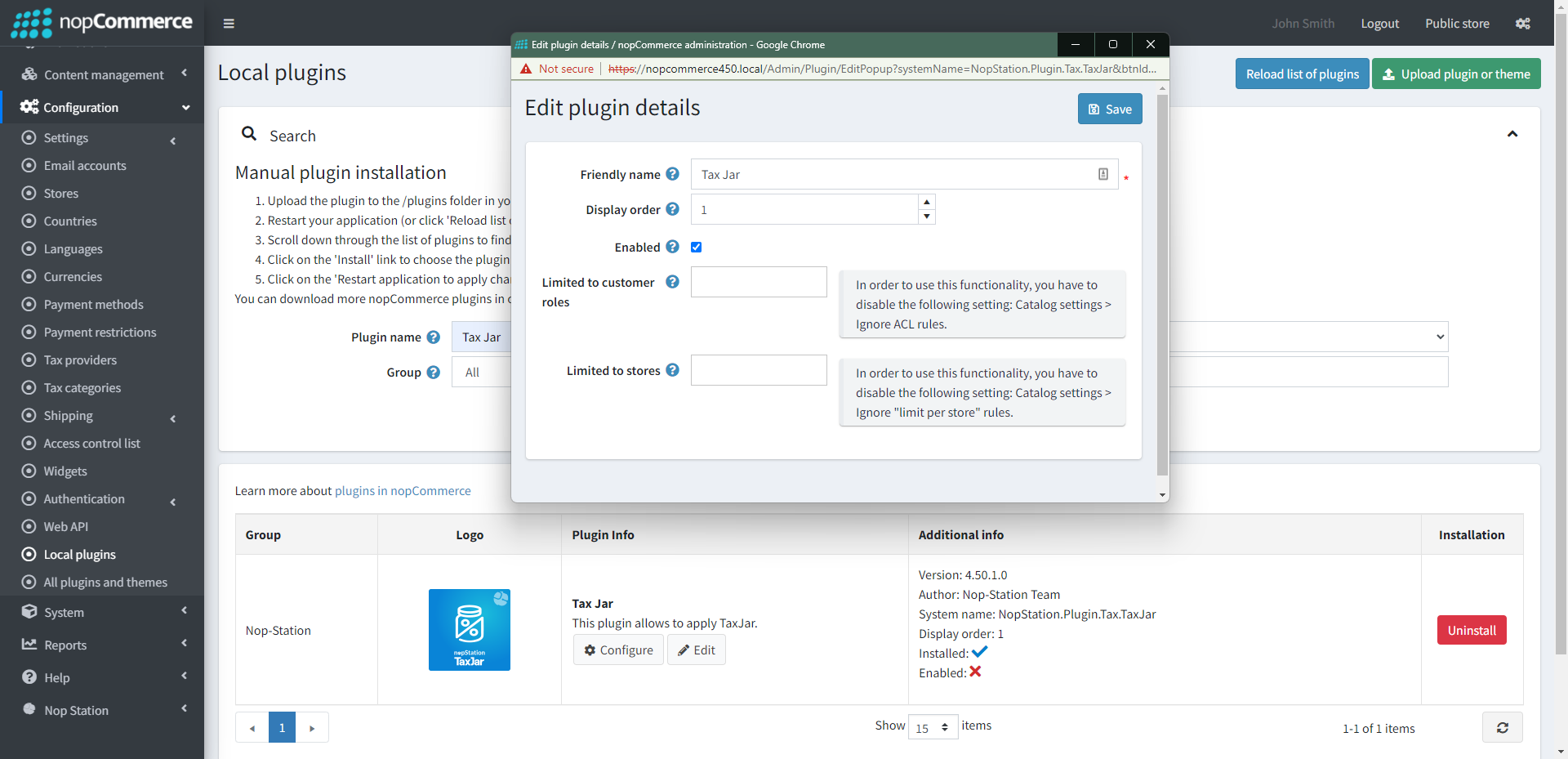Click Limited to customer roles help icon
This screenshot has width=1568, height=759.
672,282
